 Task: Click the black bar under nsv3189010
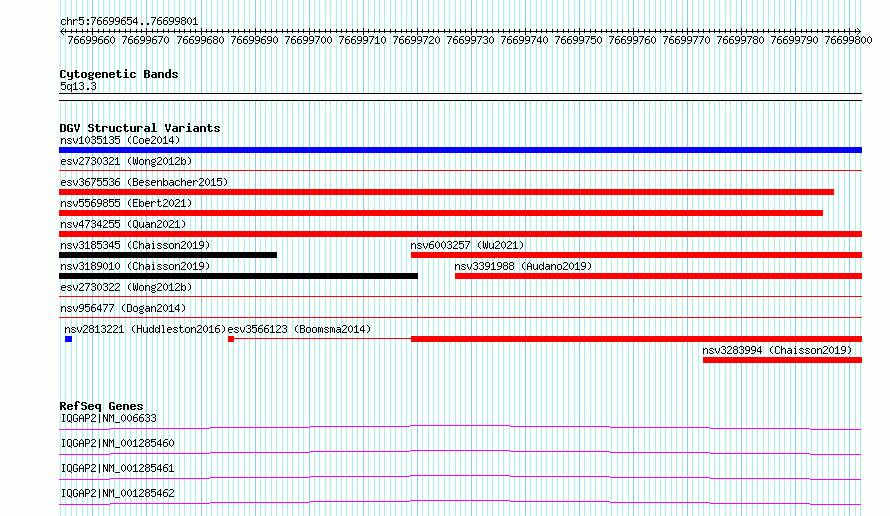[x=238, y=276]
